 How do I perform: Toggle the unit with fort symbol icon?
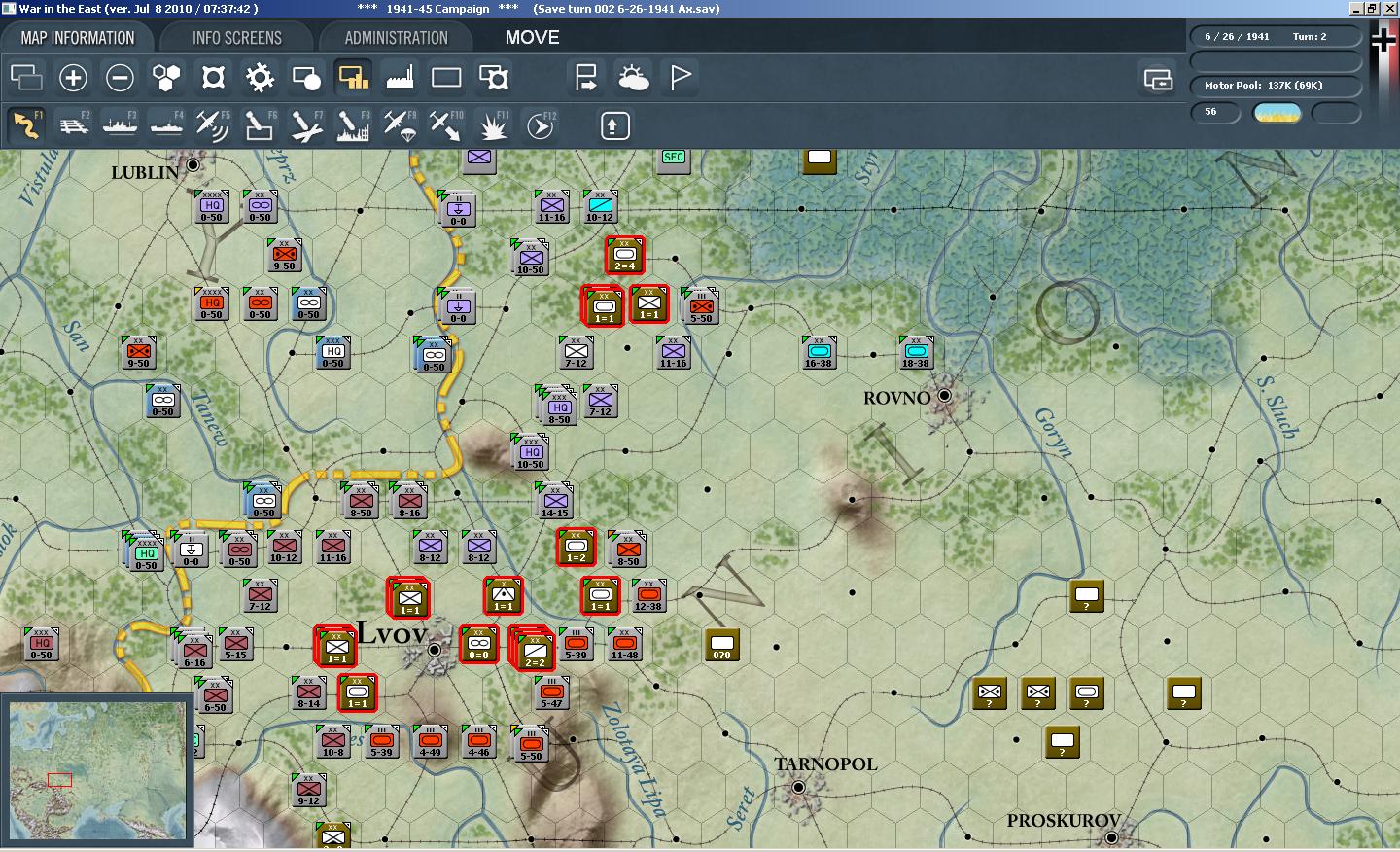click(x=493, y=77)
